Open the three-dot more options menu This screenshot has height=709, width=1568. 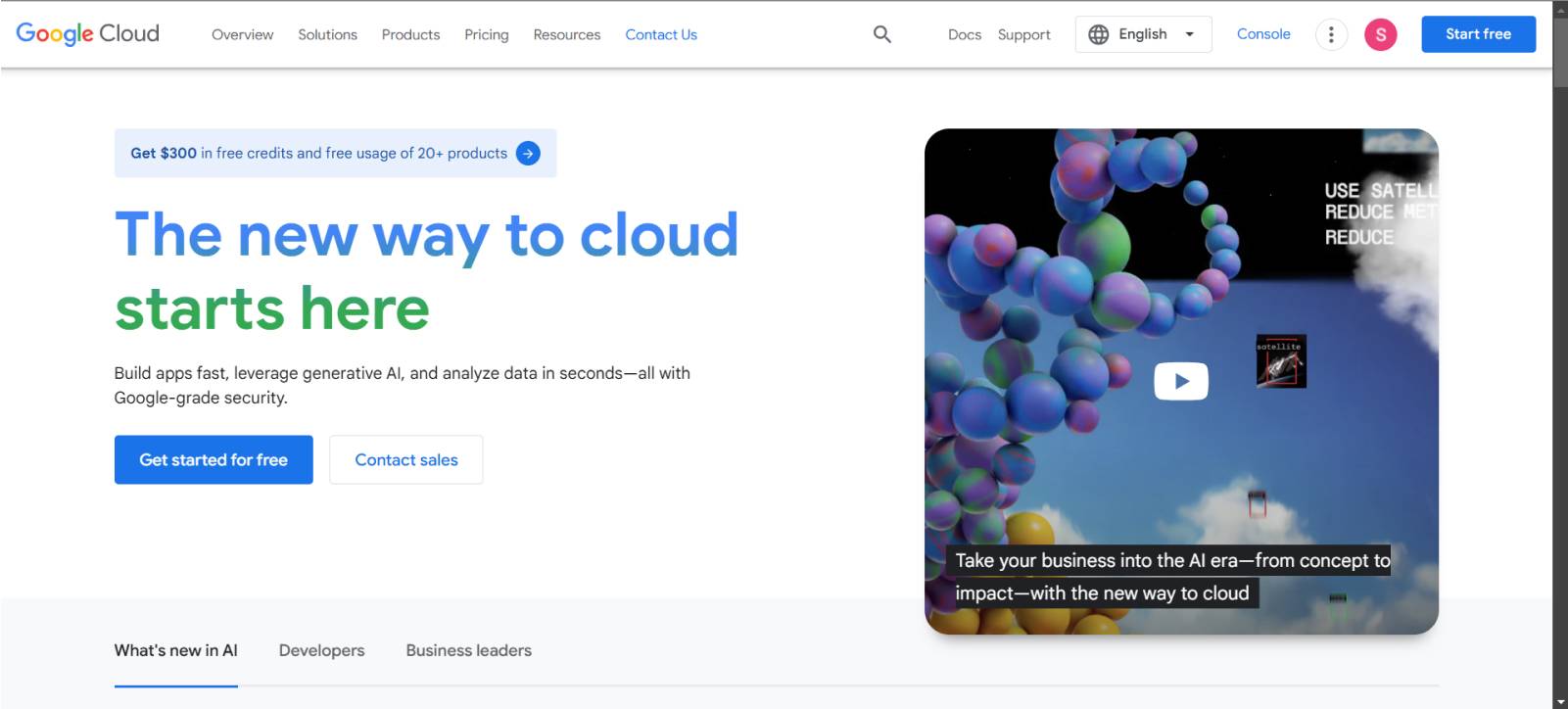[1330, 34]
